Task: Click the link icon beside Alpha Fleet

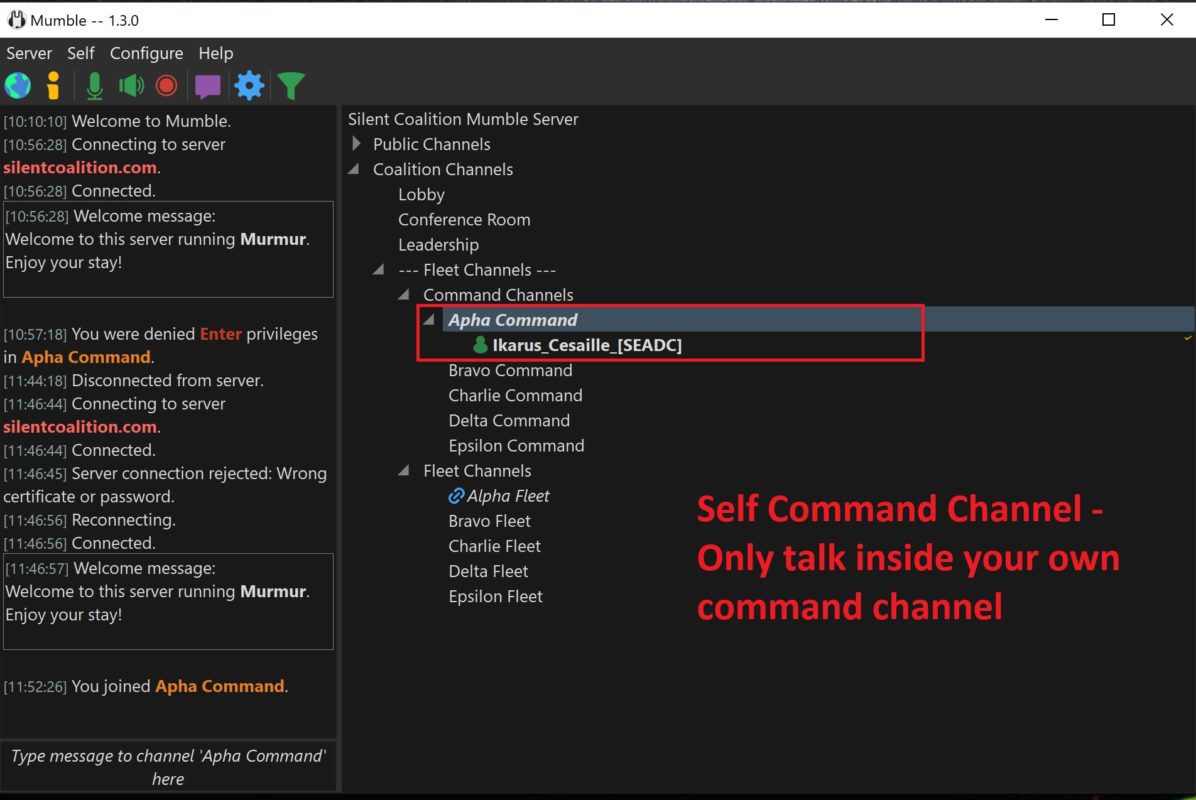Action: (x=456, y=496)
